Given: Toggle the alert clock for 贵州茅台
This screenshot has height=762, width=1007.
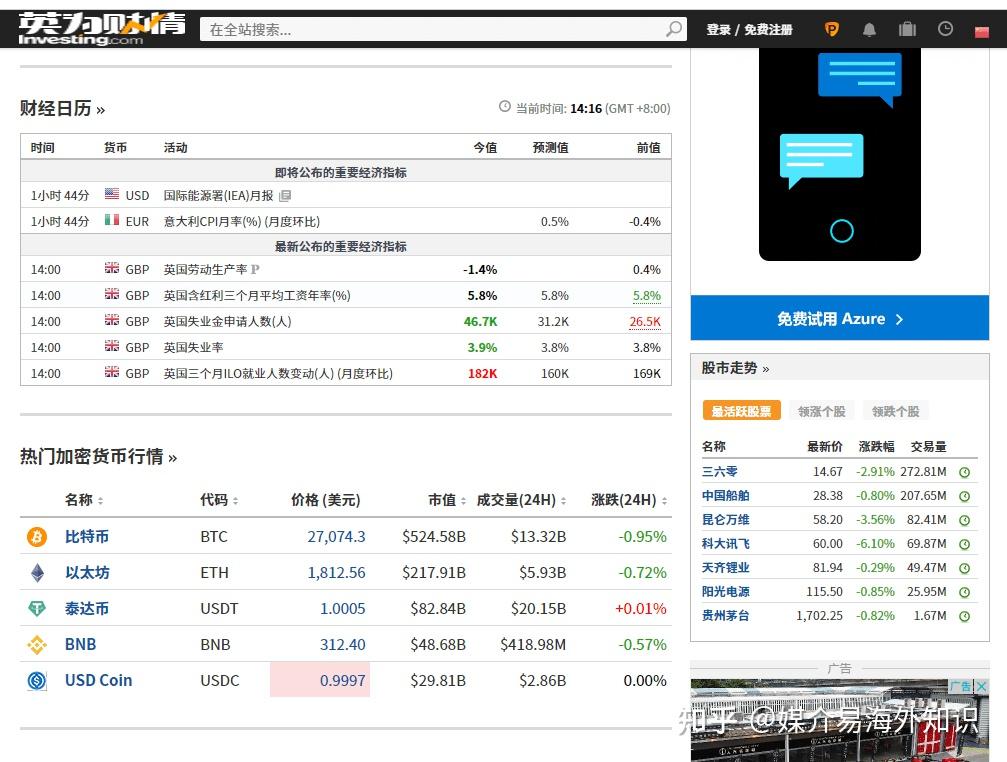Looking at the screenshot, I should click(x=963, y=615).
